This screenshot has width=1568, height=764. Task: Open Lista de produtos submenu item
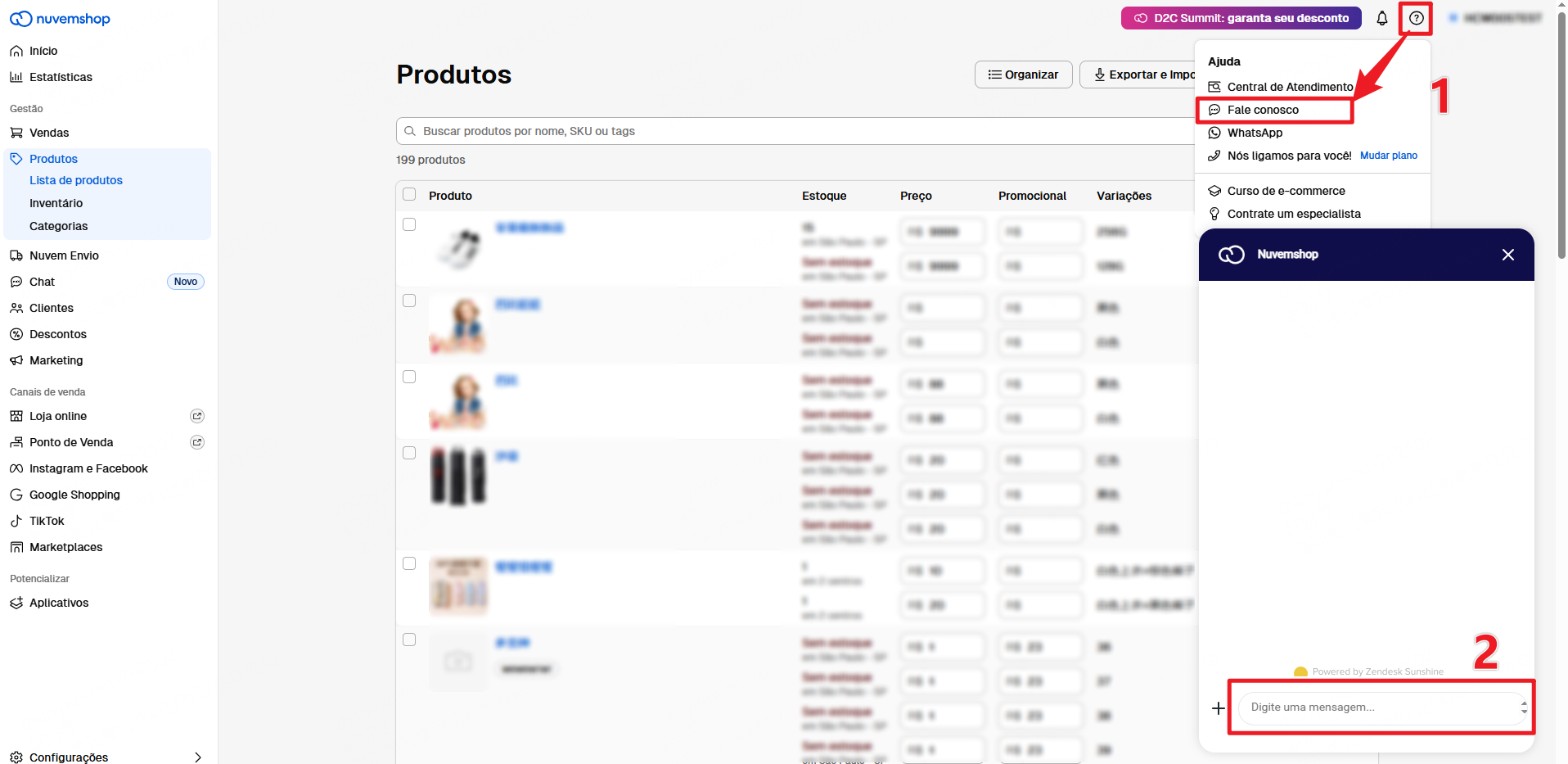pos(76,180)
